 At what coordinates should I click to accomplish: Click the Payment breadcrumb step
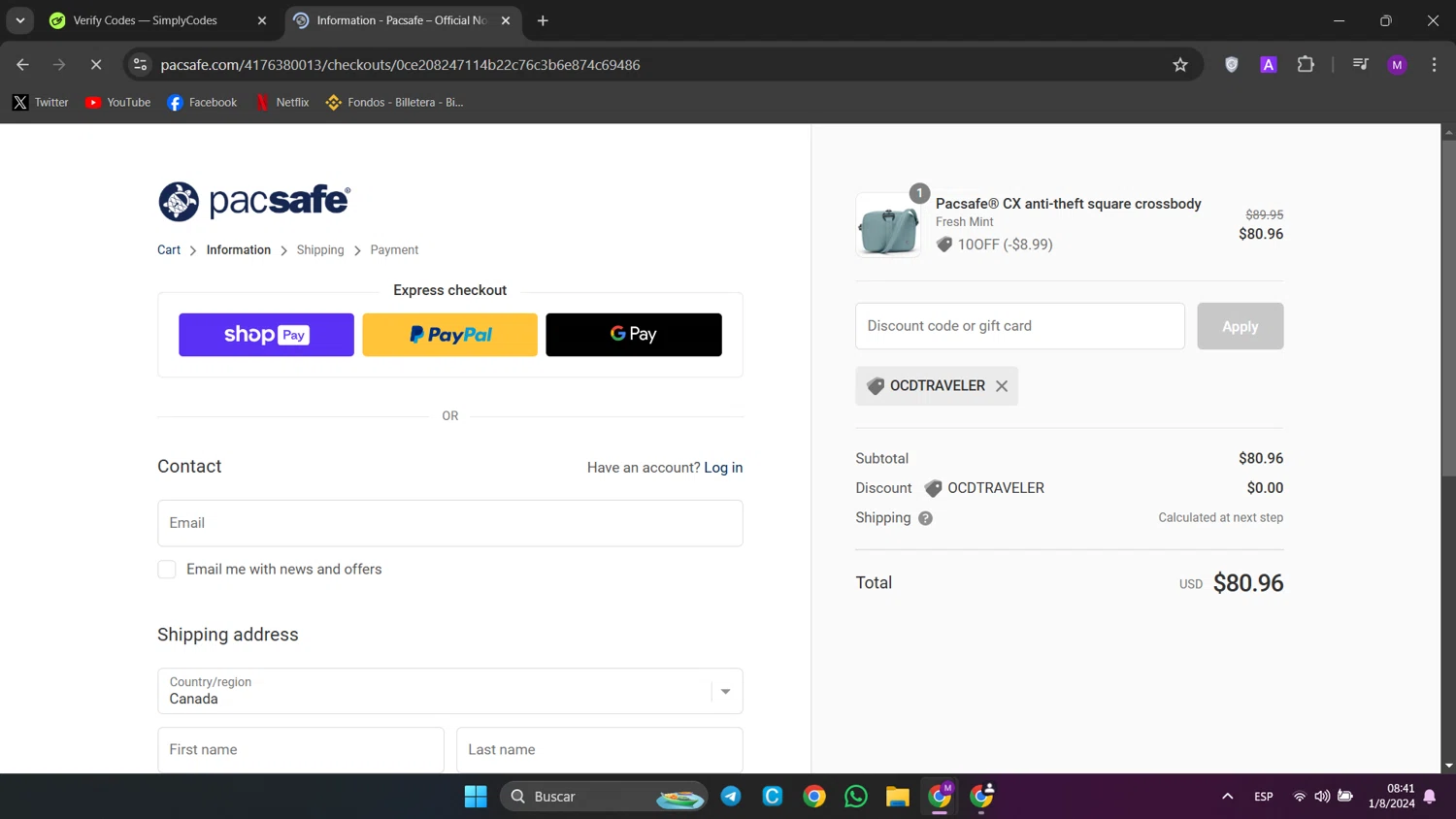click(394, 250)
